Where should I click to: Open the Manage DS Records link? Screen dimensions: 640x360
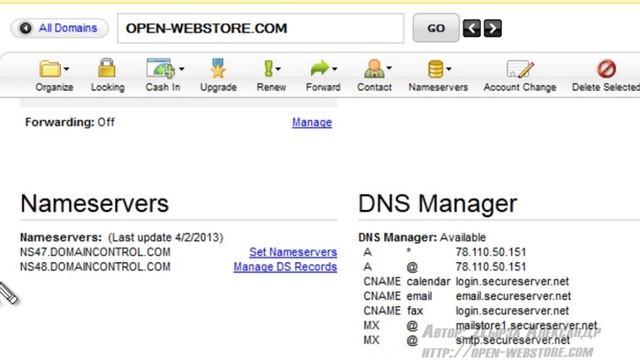285,267
